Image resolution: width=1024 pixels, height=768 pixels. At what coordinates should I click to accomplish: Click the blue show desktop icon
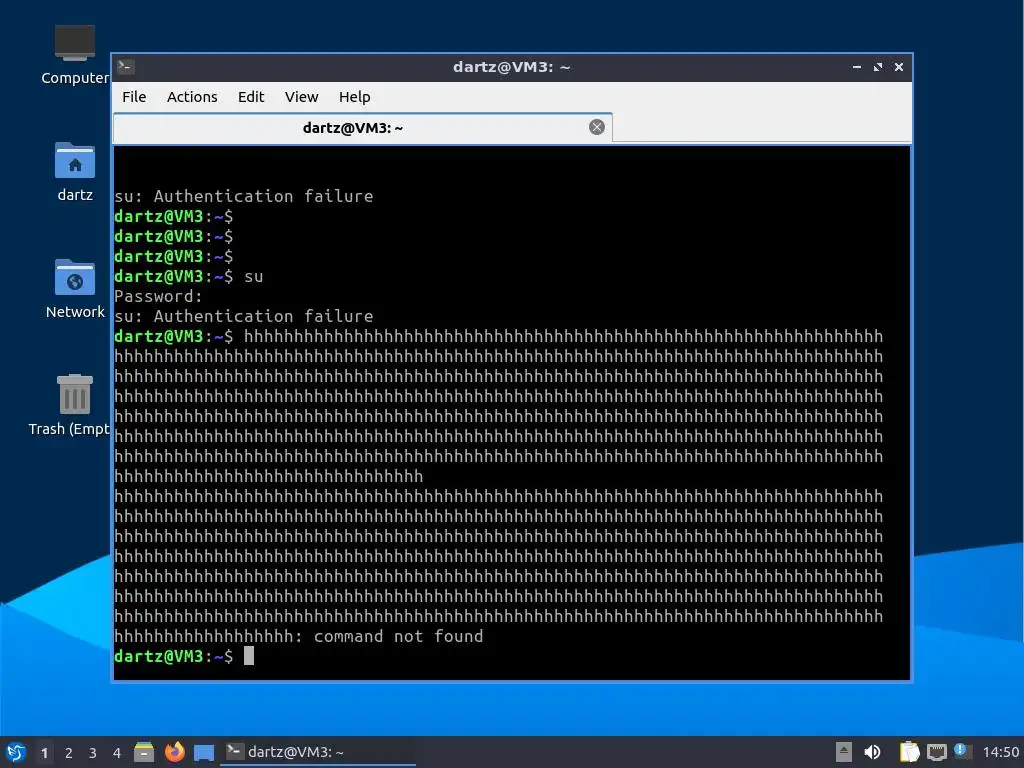tap(204, 753)
